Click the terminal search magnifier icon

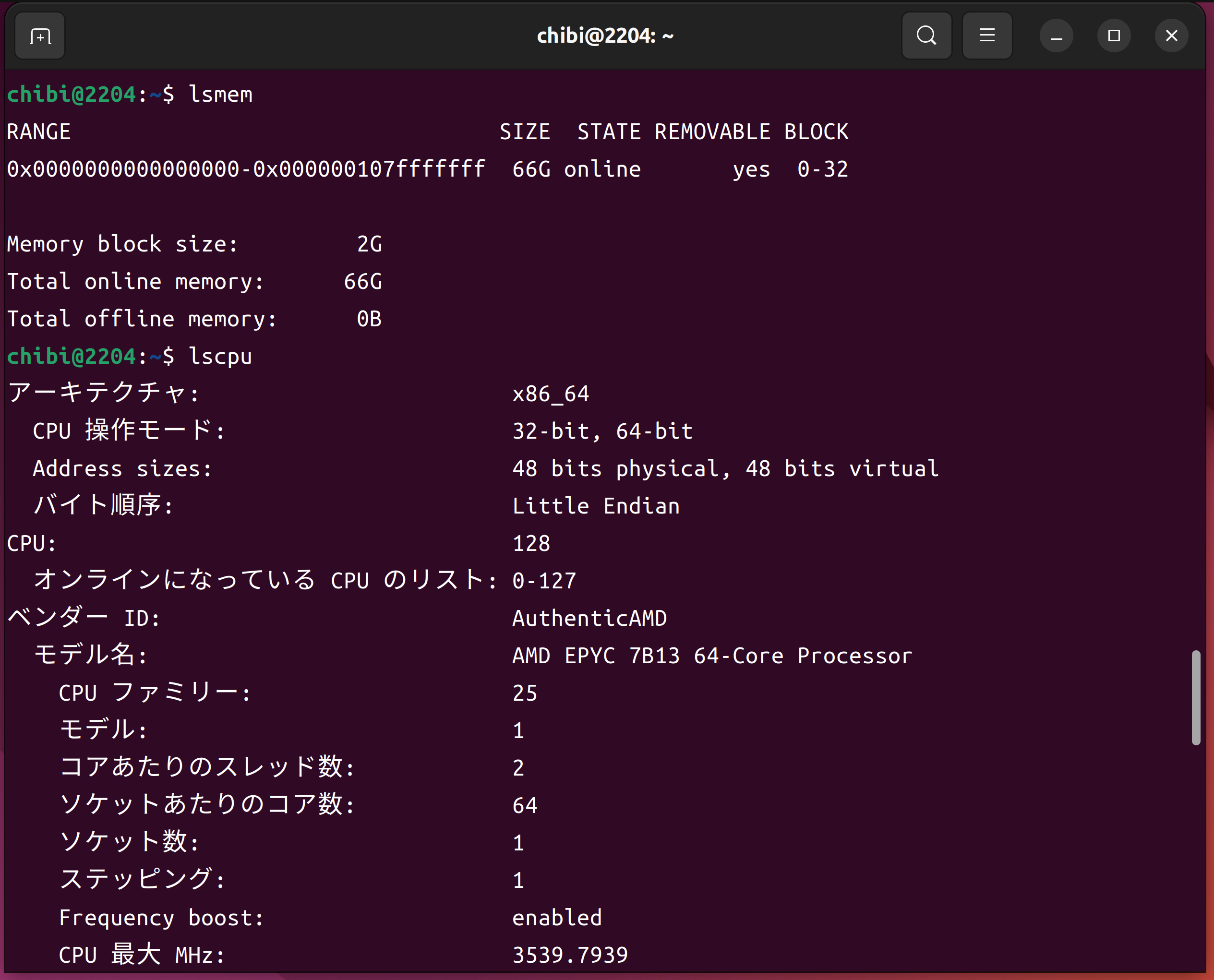pyautogui.click(x=926, y=36)
